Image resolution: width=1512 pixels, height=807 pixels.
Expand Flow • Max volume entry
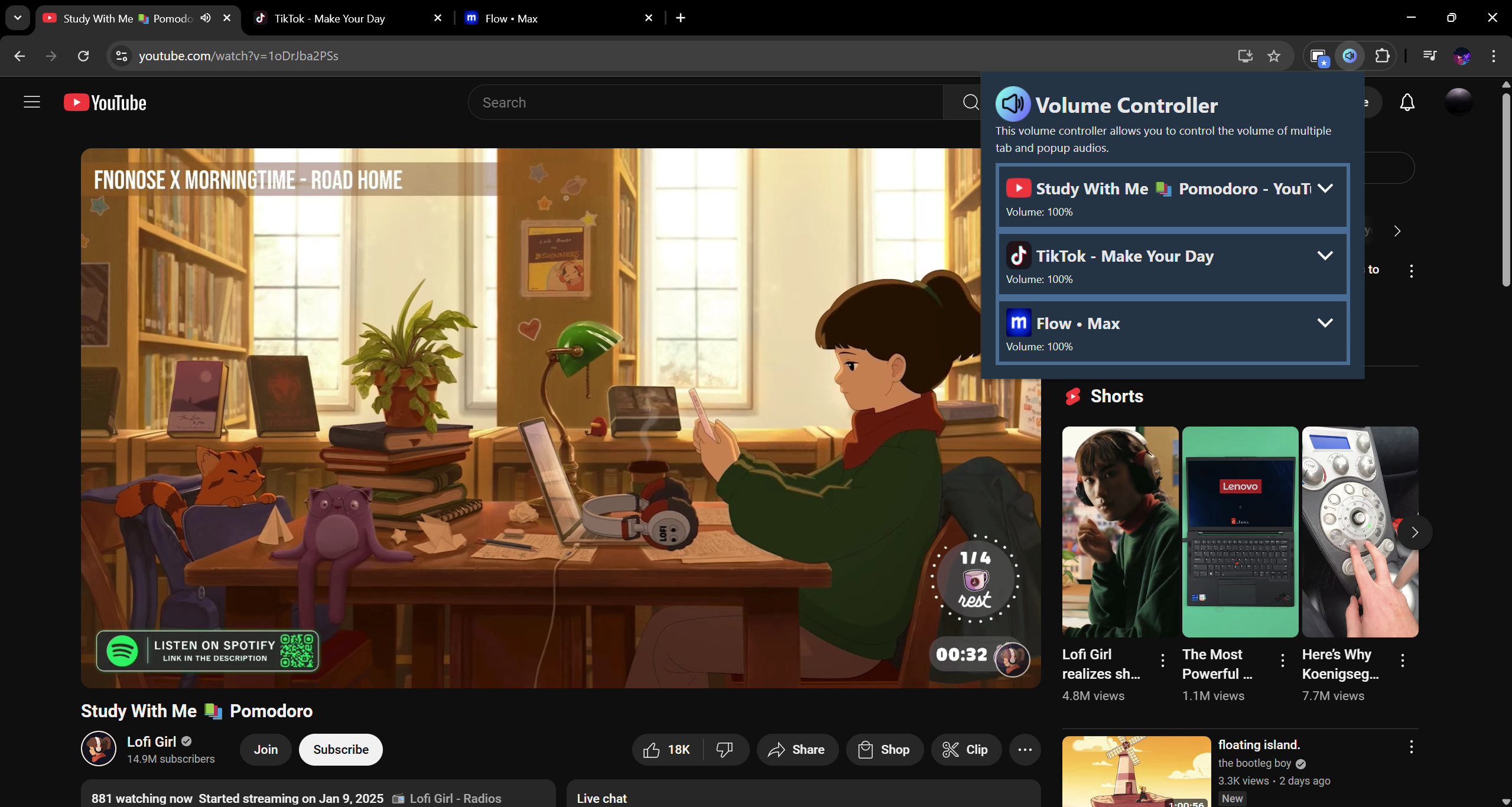click(1325, 323)
